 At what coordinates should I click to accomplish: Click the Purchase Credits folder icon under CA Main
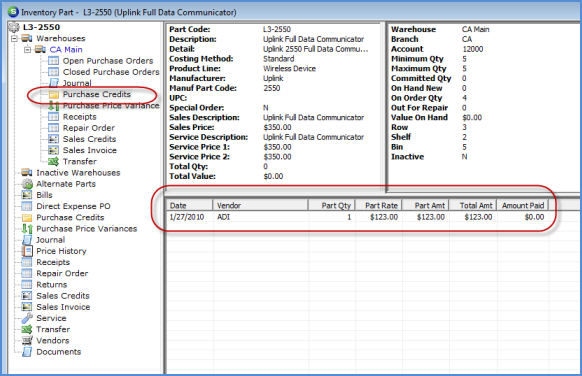(54, 95)
